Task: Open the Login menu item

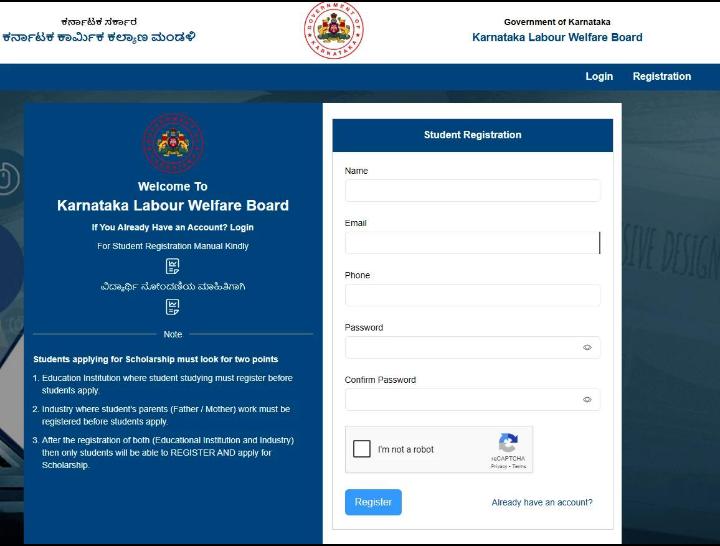Action: (x=599, y=76)
